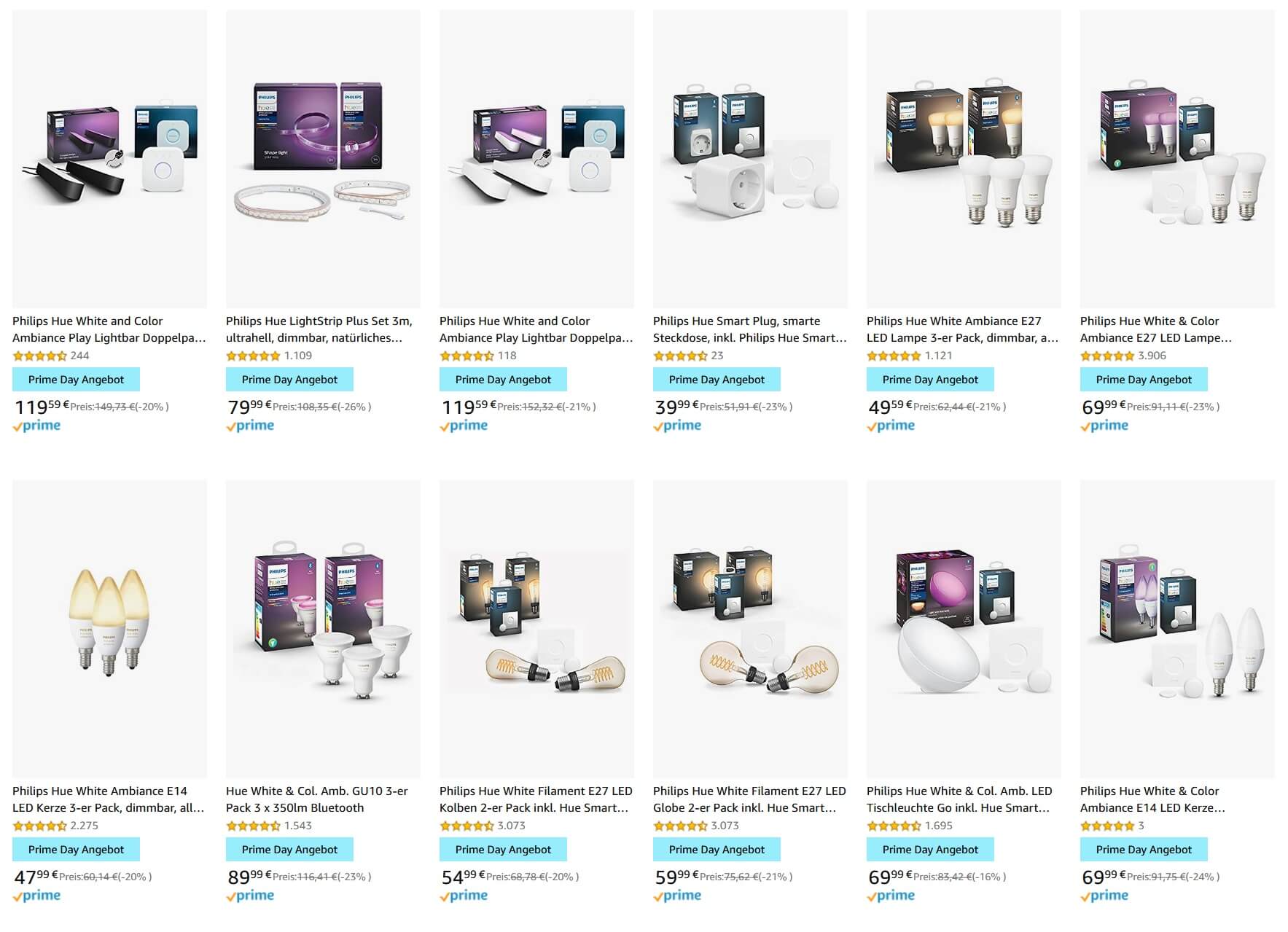
Task: Open star ratings with 3.906 reviews
Action: [1107, 356]
